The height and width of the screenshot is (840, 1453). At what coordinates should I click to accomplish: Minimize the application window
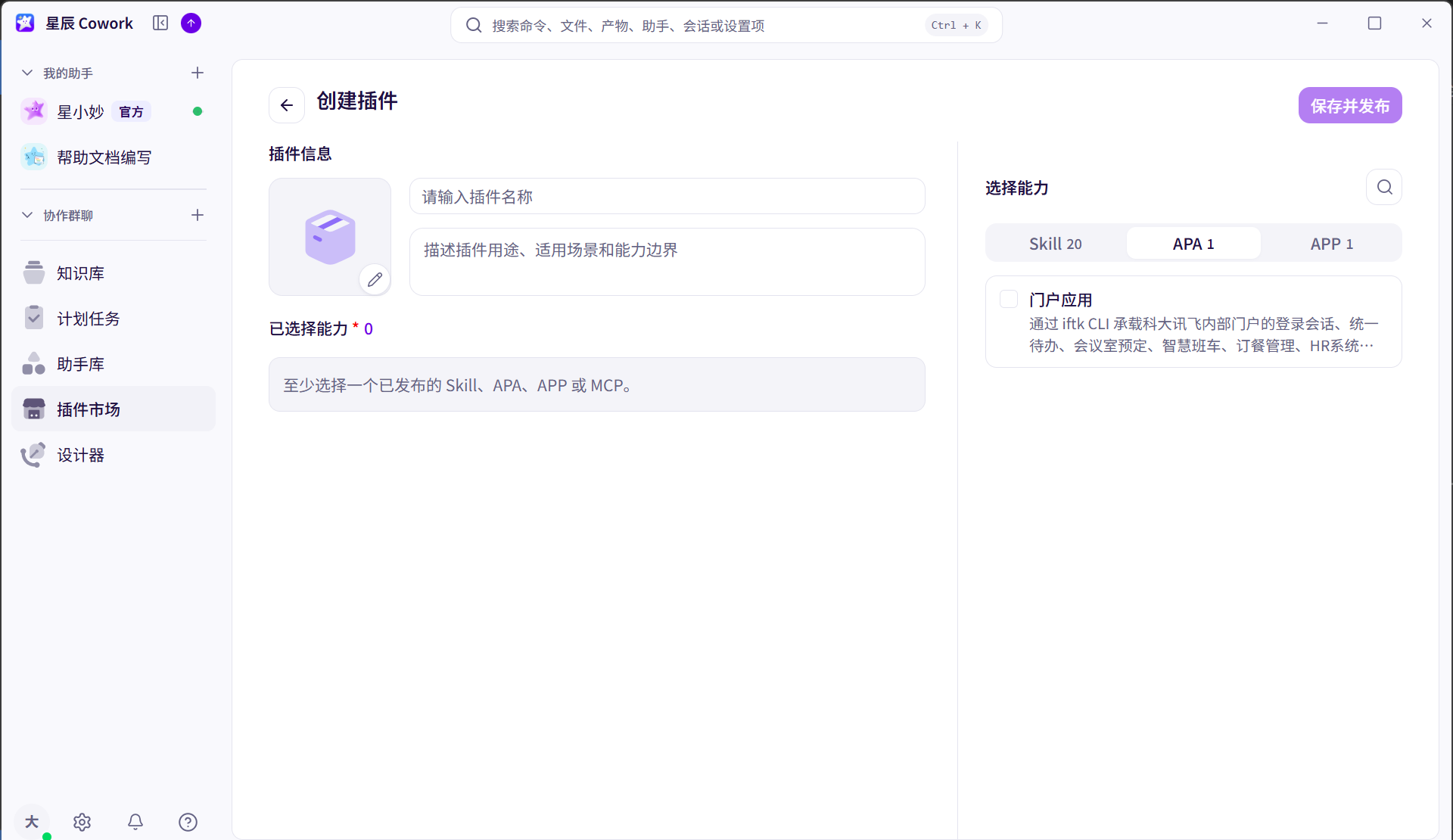click(1322, 23)
